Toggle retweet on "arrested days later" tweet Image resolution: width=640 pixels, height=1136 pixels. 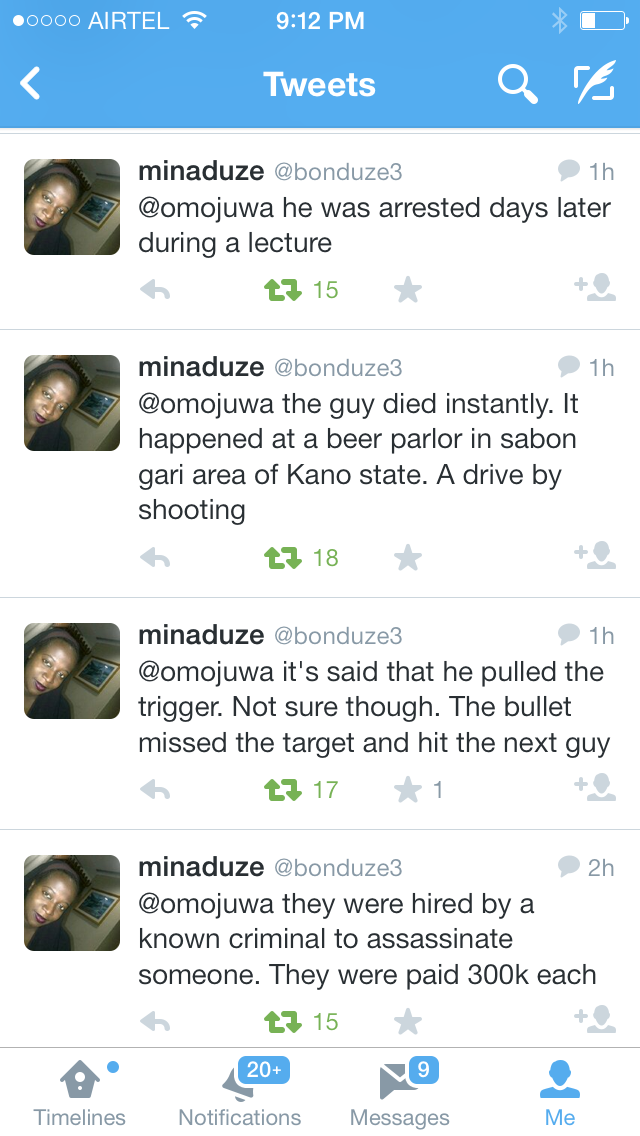tap(283, 290)
